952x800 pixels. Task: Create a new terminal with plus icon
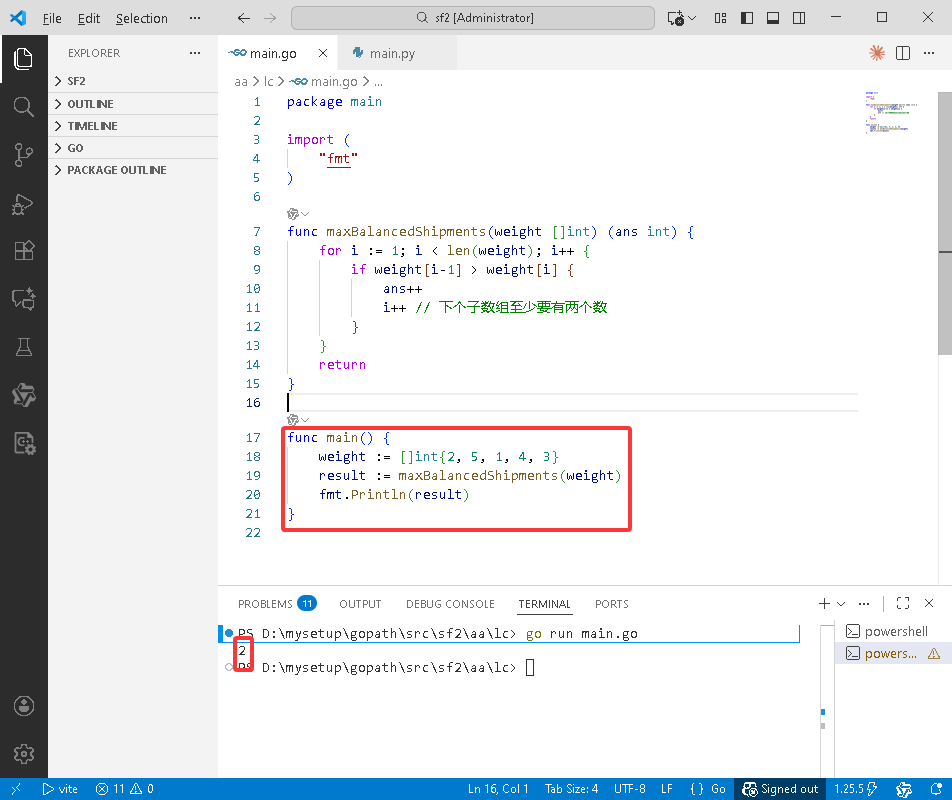click(x=824, y=603)
